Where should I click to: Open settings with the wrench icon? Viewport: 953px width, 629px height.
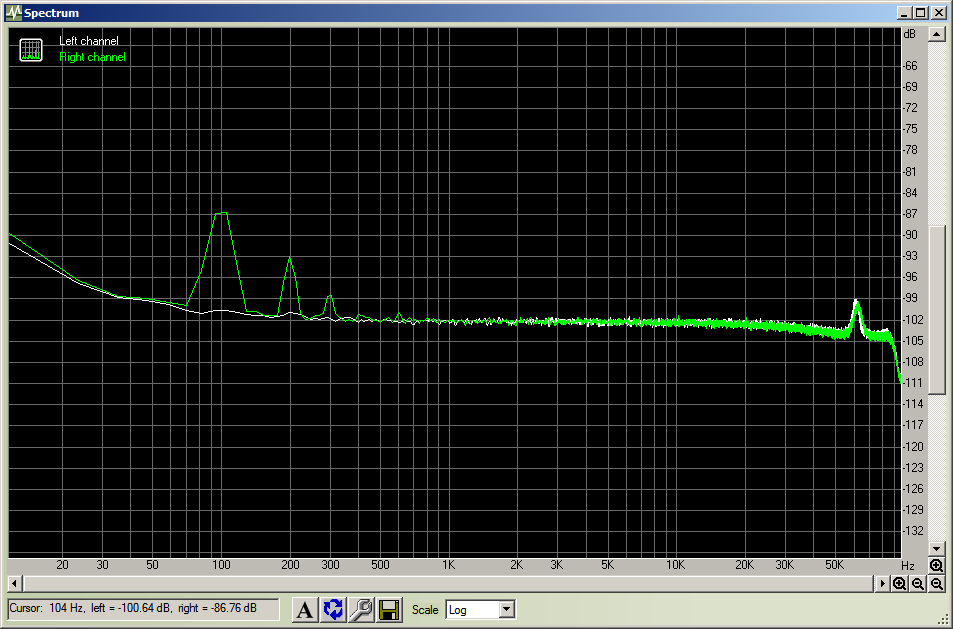click(x=361, y=610)
